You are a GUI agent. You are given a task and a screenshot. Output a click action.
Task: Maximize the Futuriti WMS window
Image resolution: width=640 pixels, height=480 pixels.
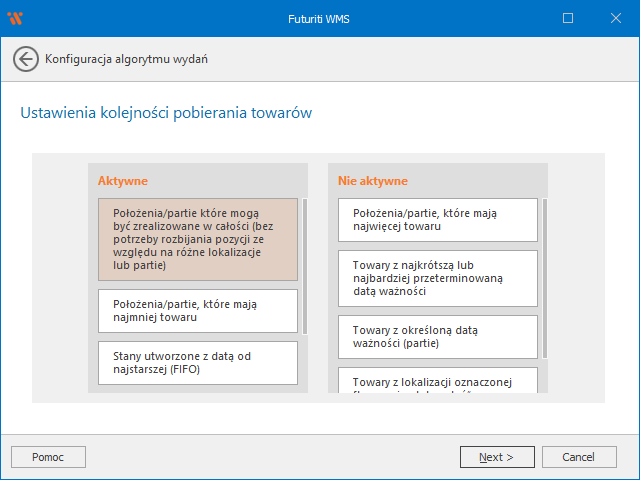pyautogui.click(x=568, y=17)
